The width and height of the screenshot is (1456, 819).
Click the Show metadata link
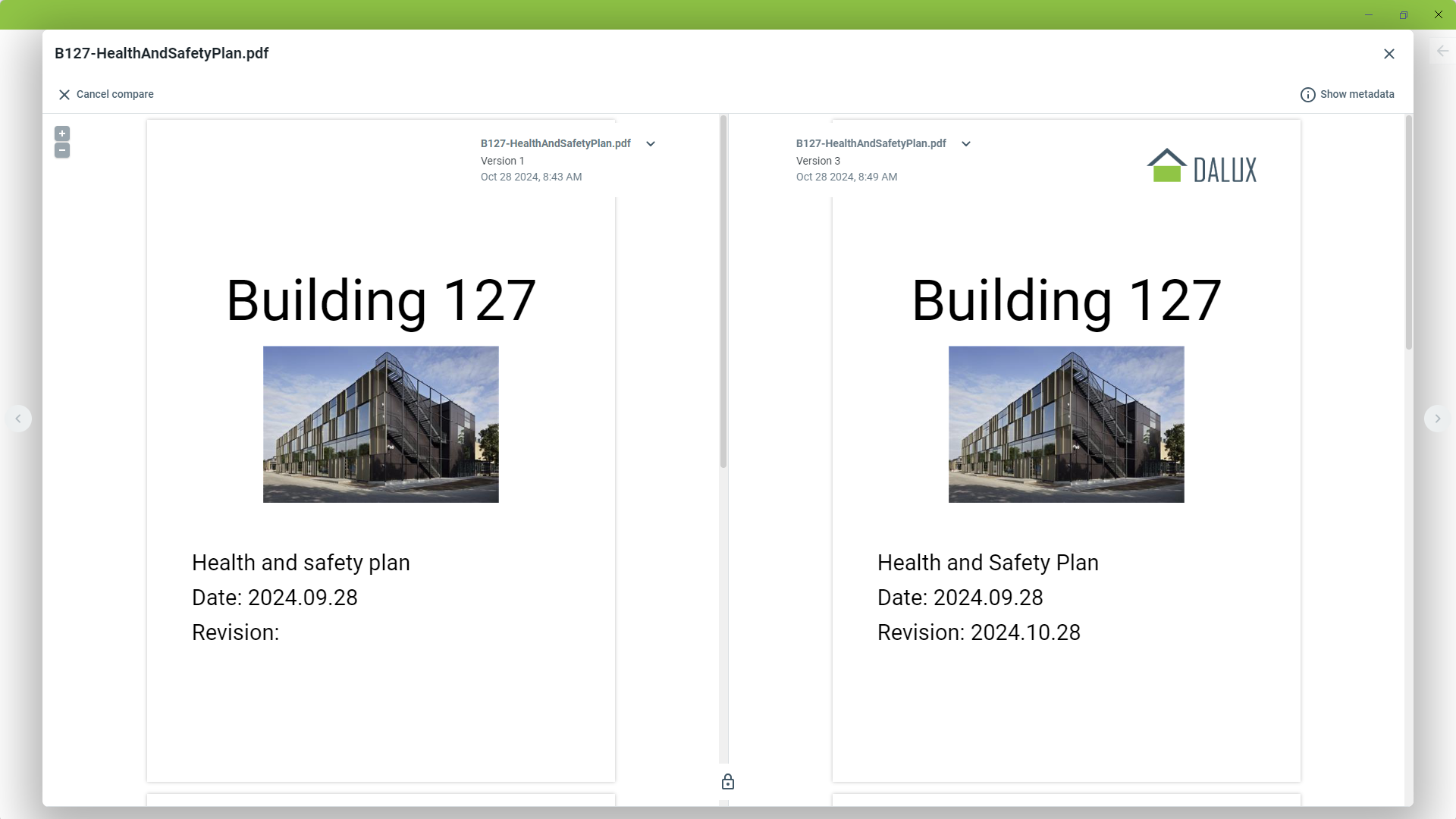(1357, 95)
